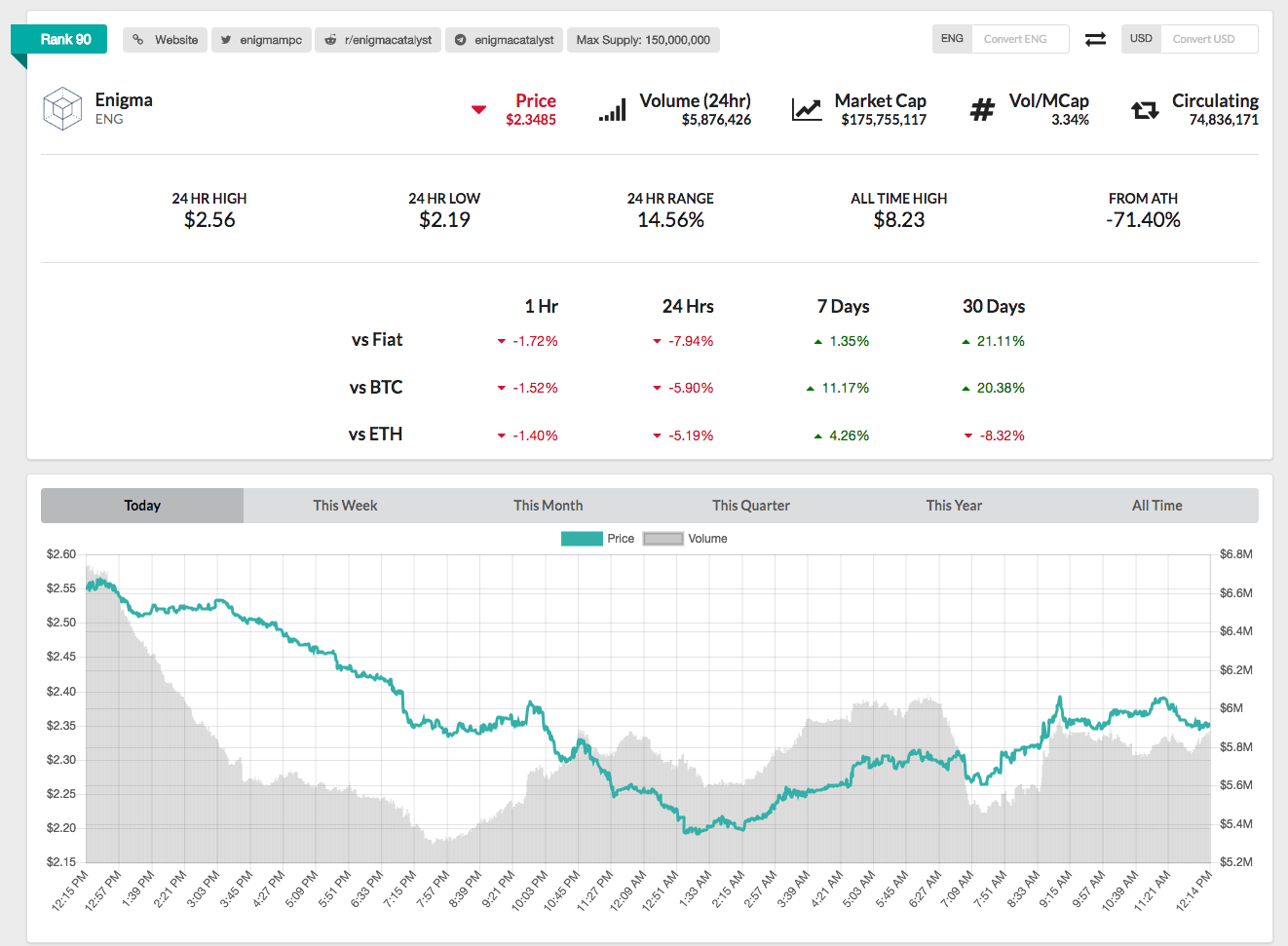Screen dimensions: 1288x946
Task: Click the Reddit icon beside r/enigmacatalyst
Action: tap(330, 40)
